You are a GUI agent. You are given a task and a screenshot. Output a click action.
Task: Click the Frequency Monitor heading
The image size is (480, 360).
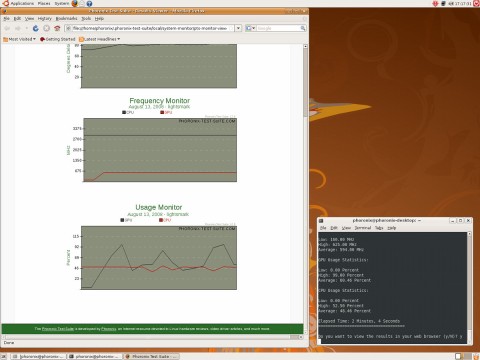160,100
